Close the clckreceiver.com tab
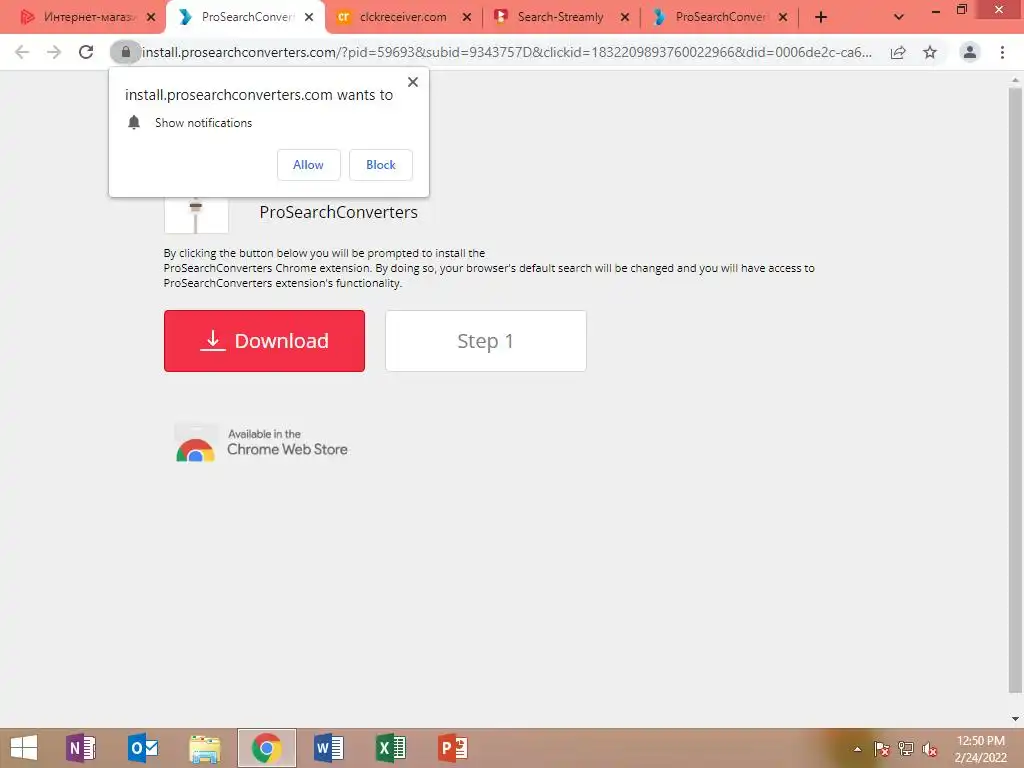 [466, 18]
